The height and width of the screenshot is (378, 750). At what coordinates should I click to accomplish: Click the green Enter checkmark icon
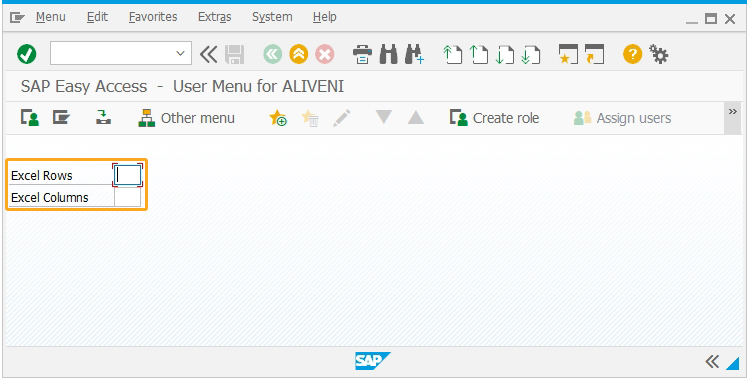click(x=26, y=54)
